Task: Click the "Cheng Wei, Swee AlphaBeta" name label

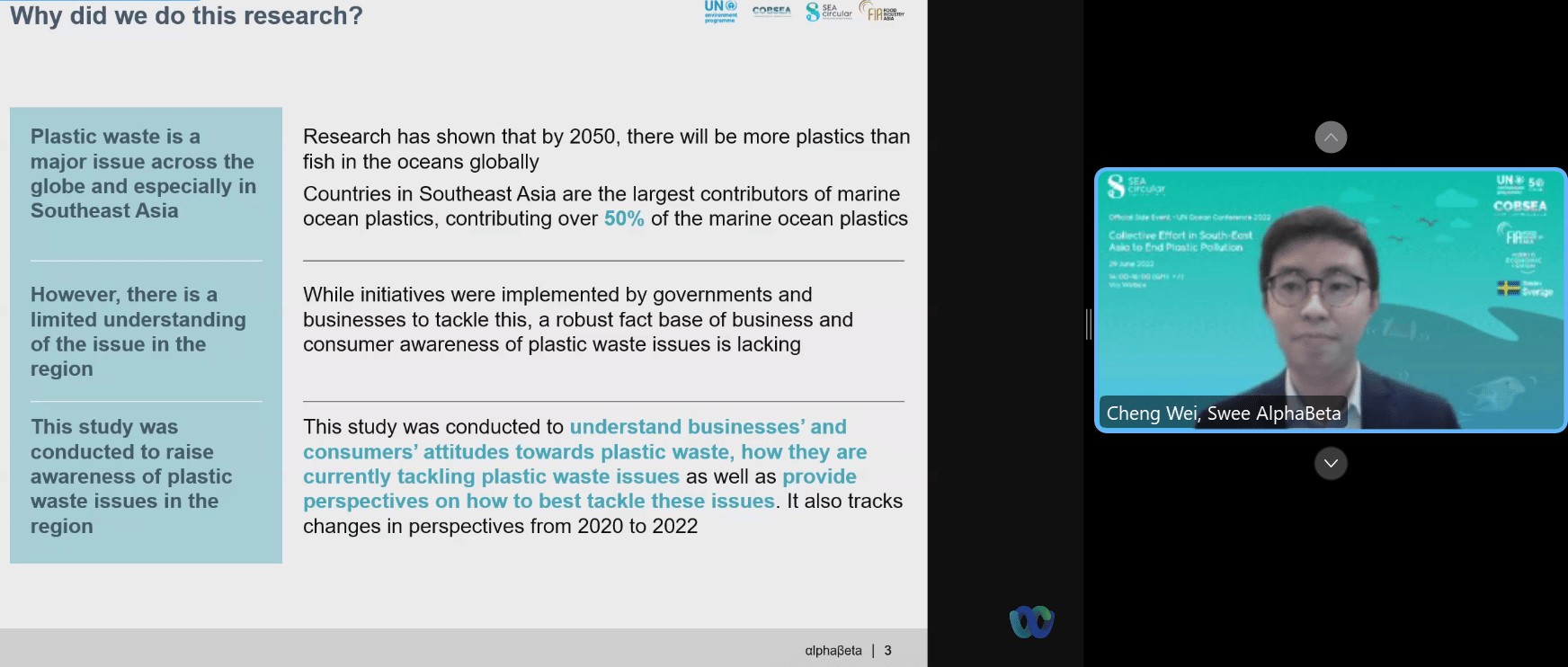Action: point(1223,413)
